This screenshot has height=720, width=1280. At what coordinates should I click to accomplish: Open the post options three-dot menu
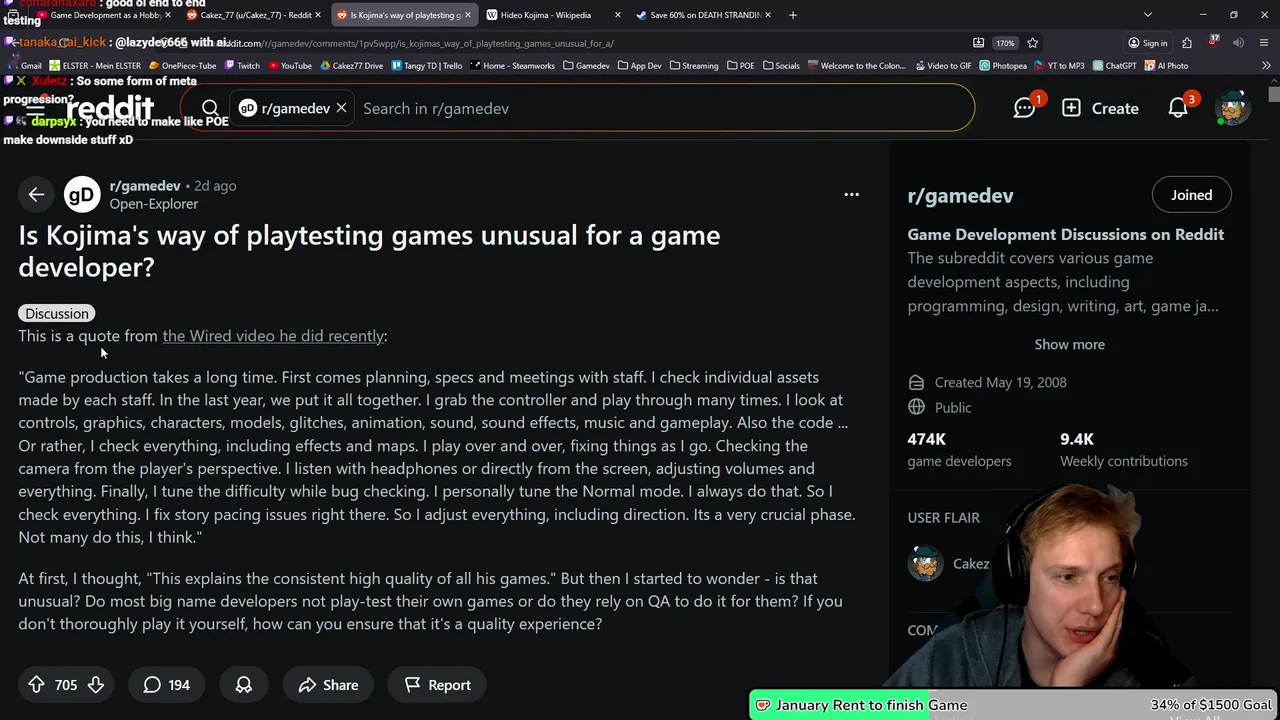(851, 195)
